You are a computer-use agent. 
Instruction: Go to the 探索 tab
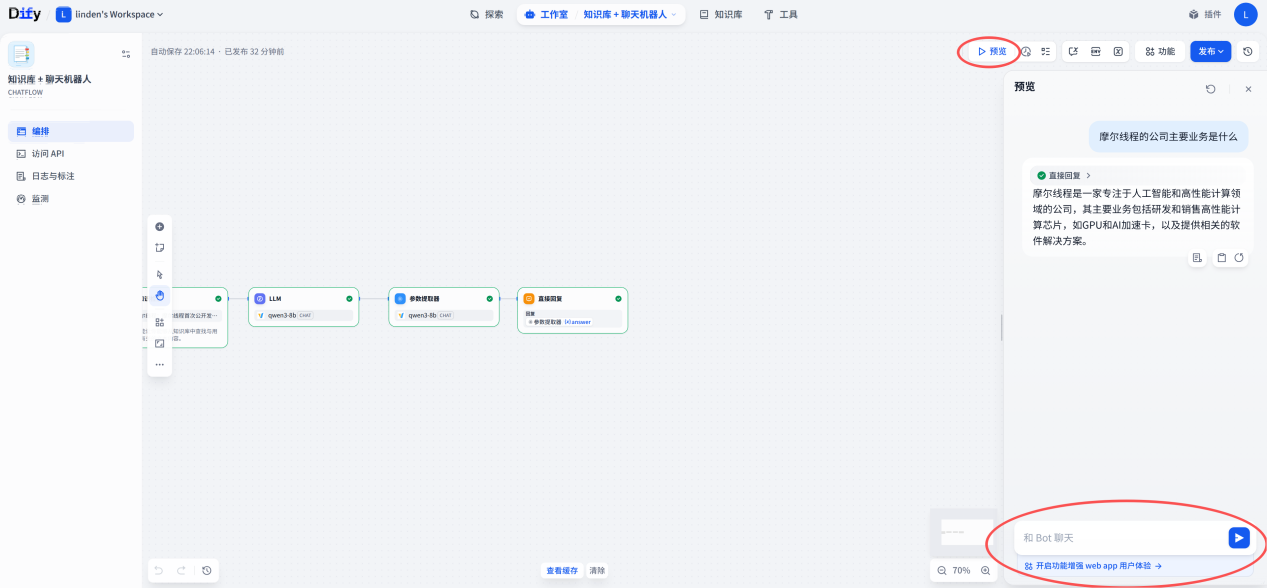point(486,15)
